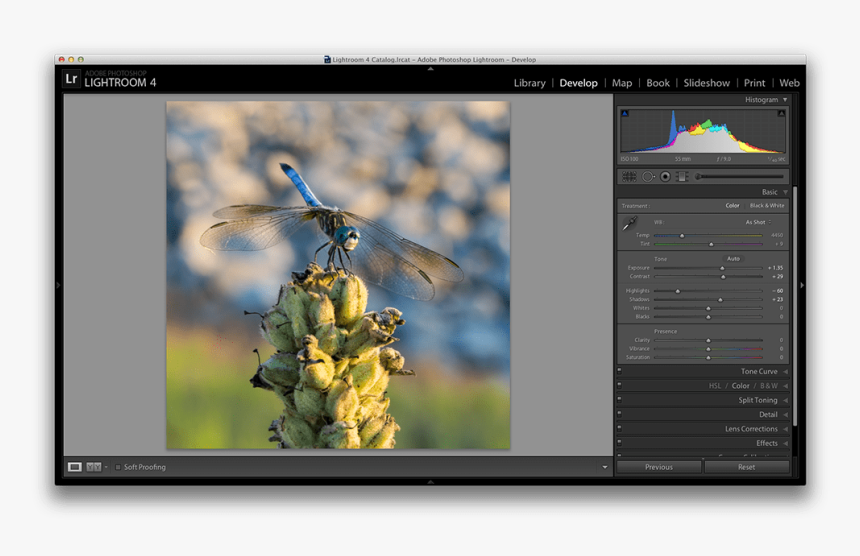
Task: Click the Loupe view icon in toolbar
Action: [x=75, y=467]
